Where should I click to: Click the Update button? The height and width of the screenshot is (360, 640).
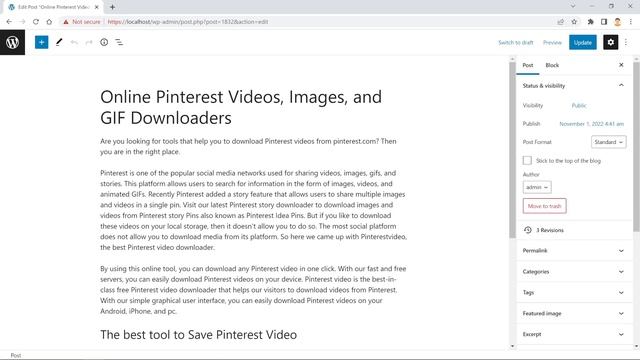coord(582,42)
